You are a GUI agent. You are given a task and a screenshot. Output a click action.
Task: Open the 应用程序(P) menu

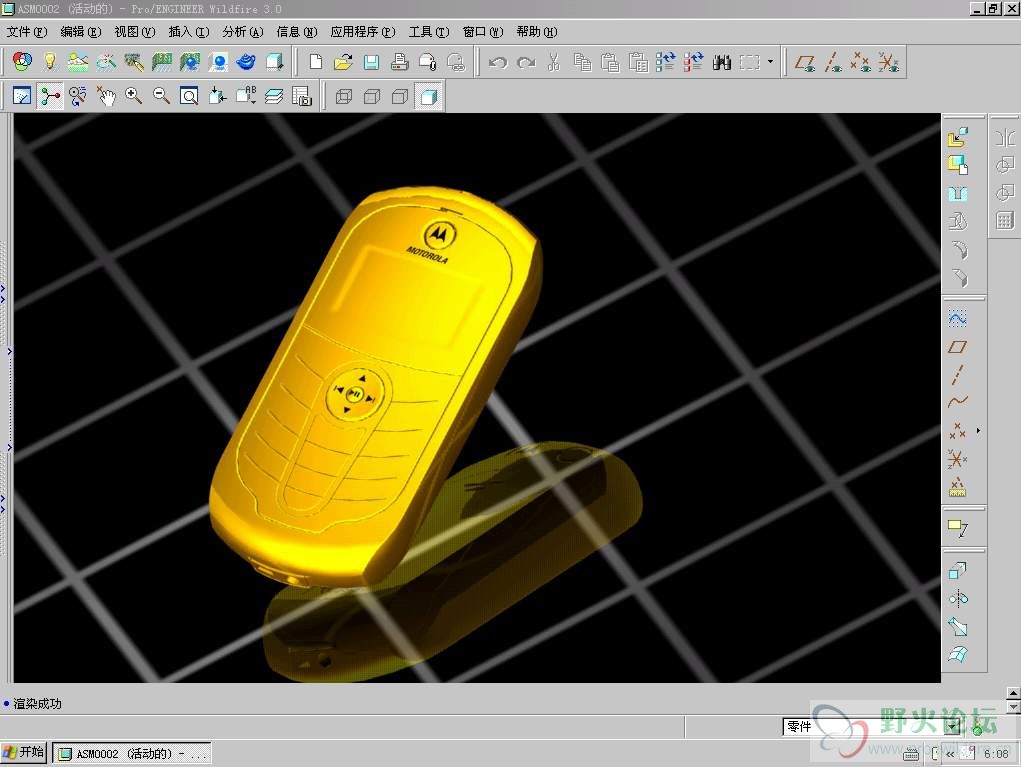point(363,31)
